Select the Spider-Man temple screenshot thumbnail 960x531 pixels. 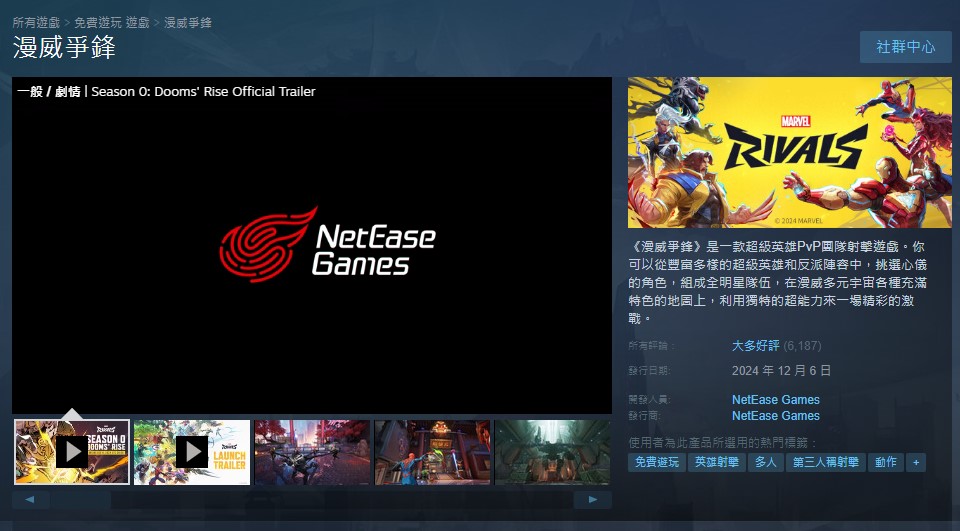coord(432,452)
